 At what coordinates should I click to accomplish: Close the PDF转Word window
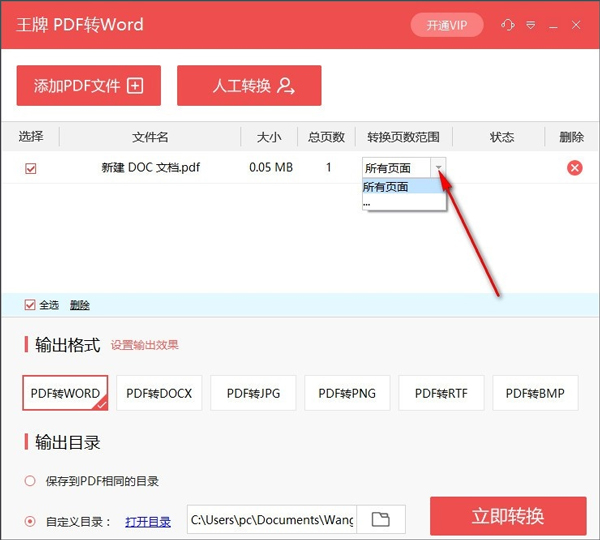576,25
